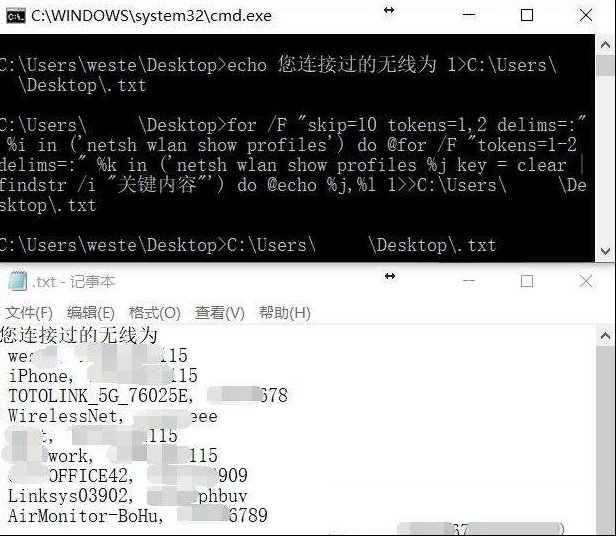Maximize the Notepad window
This screenshot has height=536, width=616.
[527, 281]
